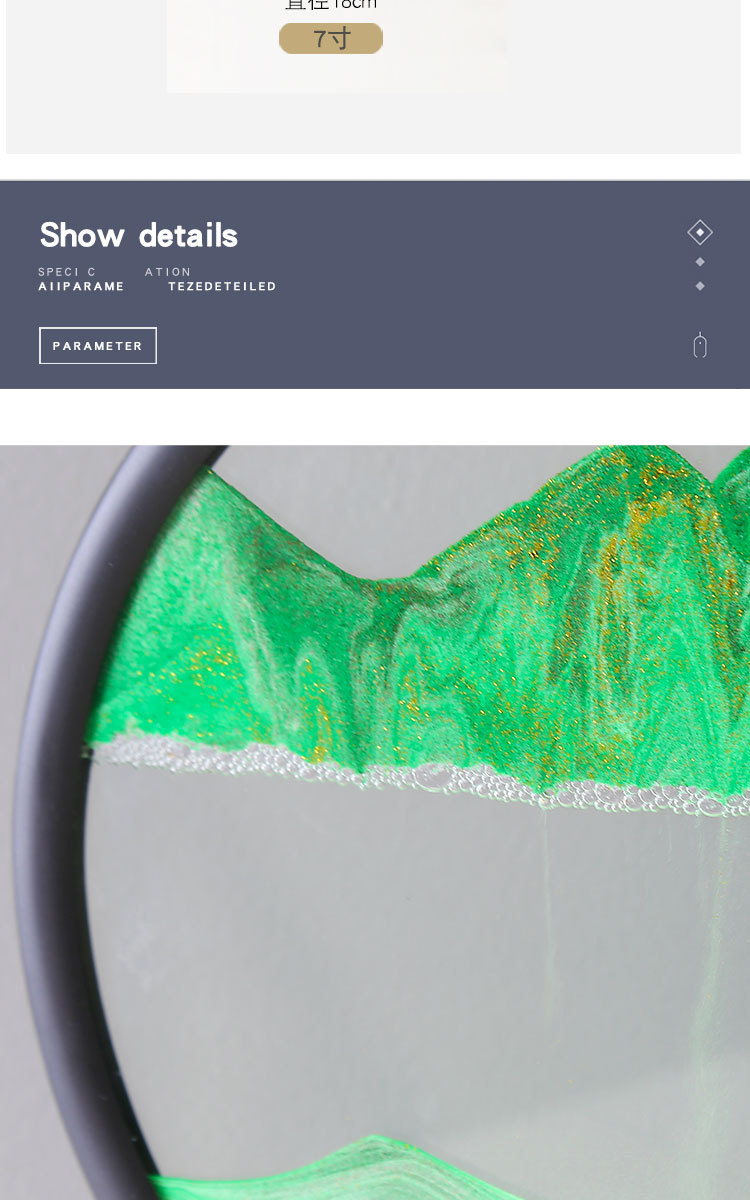Select the middle small diamond dot
The width and height of the screenshot is (750, 1200).
pyautogui.click(x=700, y=262)
